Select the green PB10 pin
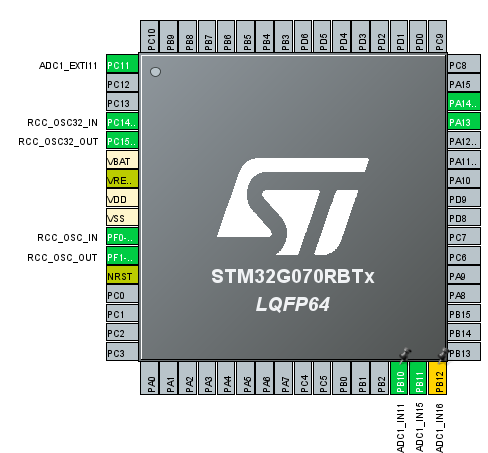 pos(399,378)
